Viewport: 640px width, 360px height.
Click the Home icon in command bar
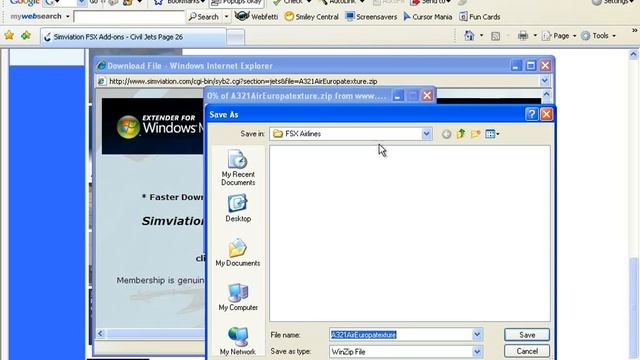(469, 36)
